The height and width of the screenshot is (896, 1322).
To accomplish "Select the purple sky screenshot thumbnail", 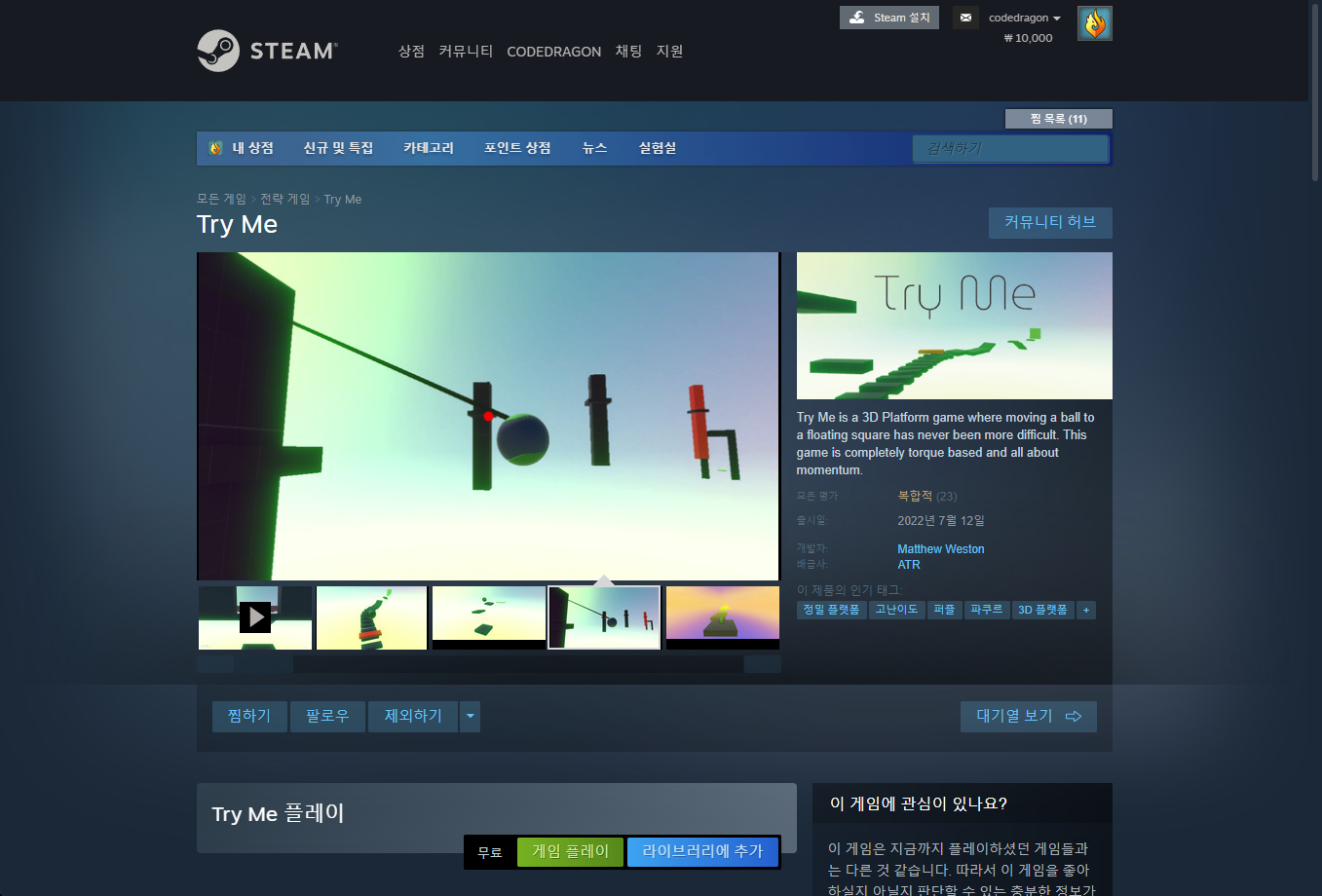I will click(723, 617).
